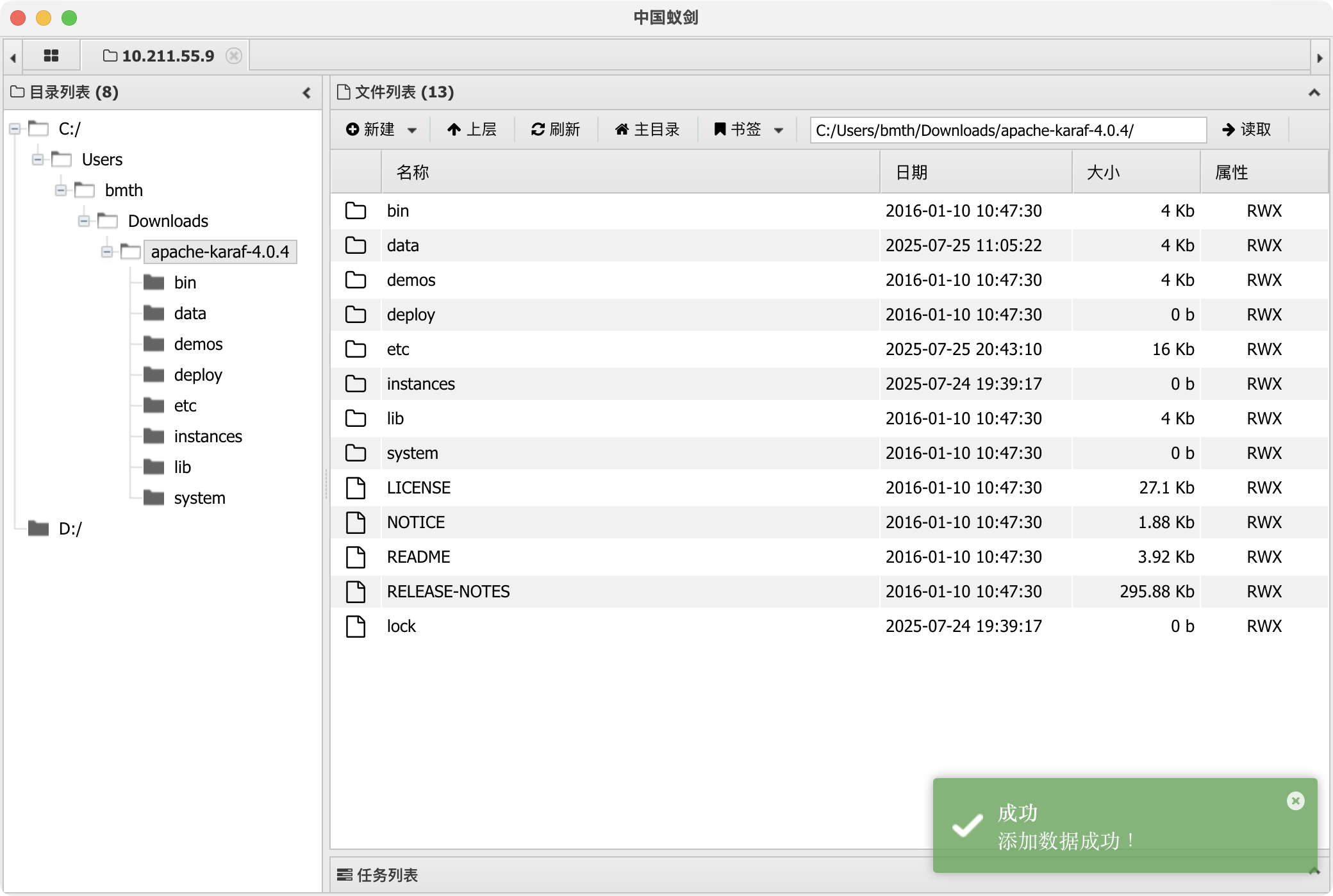The image size is (1333, 896).
Task: Collapse the Users tree node
Action: [38, 160]
